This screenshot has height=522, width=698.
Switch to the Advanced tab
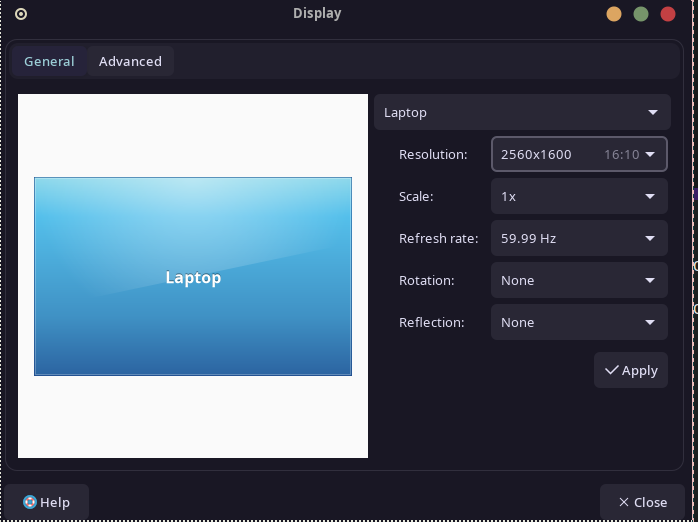tap(130, 61)
